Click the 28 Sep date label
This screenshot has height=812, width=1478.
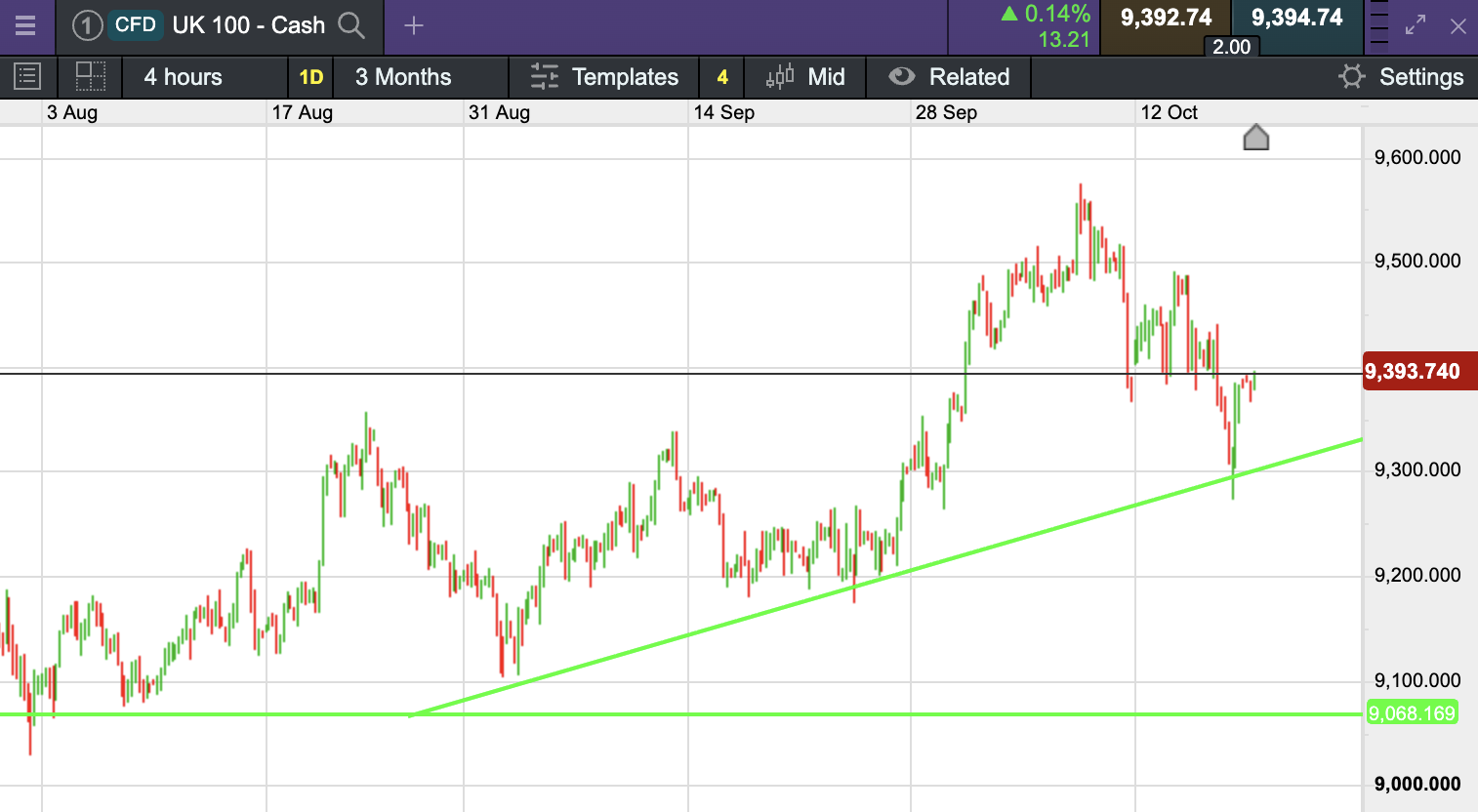946,112
